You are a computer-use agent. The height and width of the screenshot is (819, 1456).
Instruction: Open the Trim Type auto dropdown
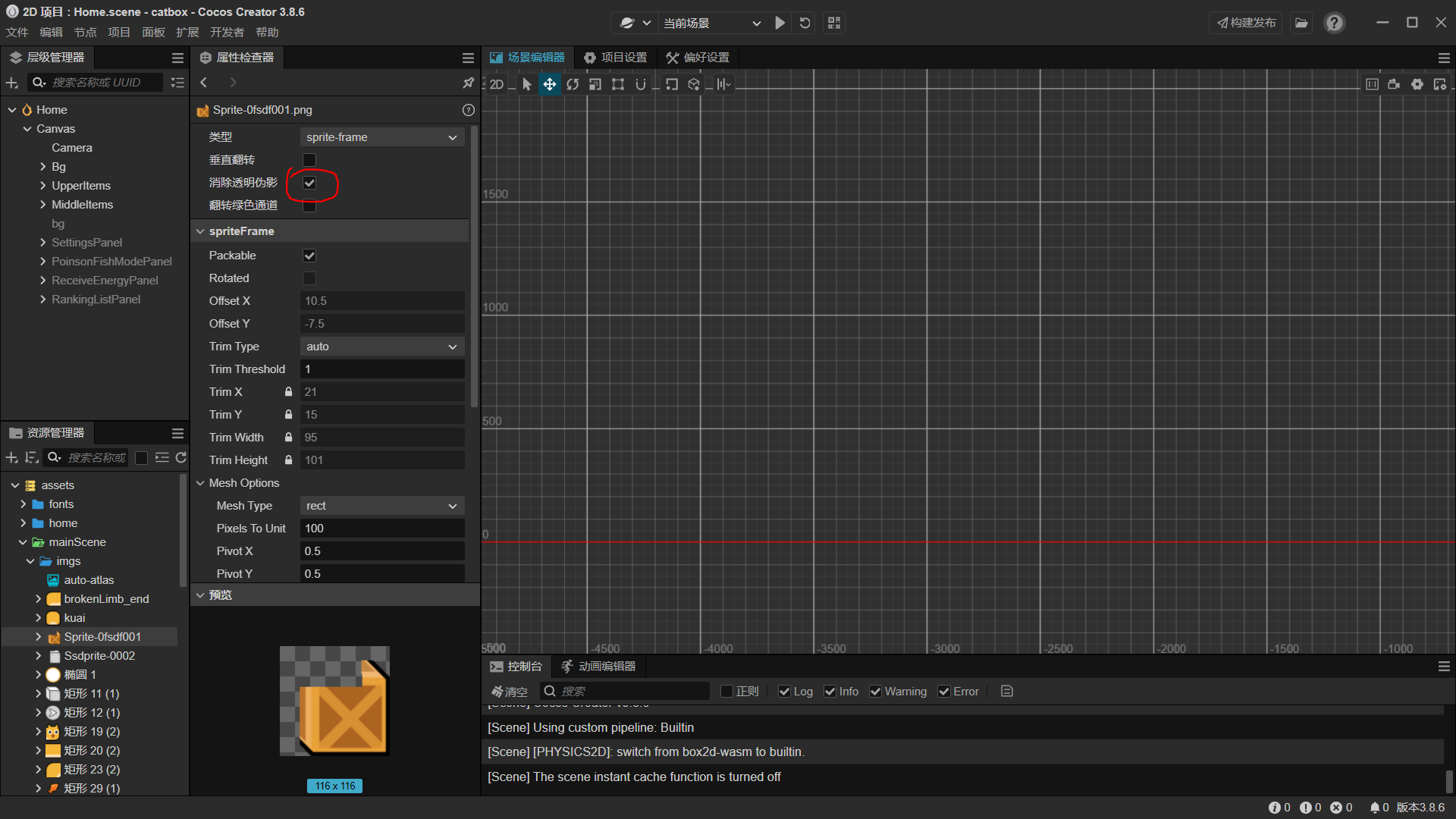[x=381, y=347]
